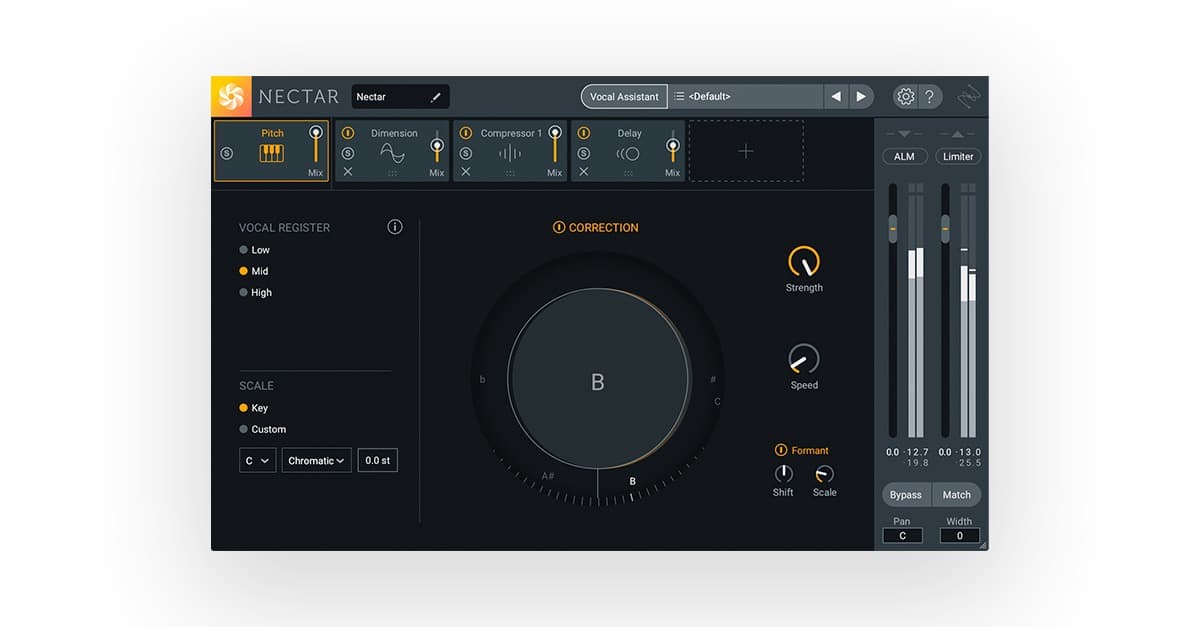
Task: Open the key root note dropdown showing C
Action: 257,460
